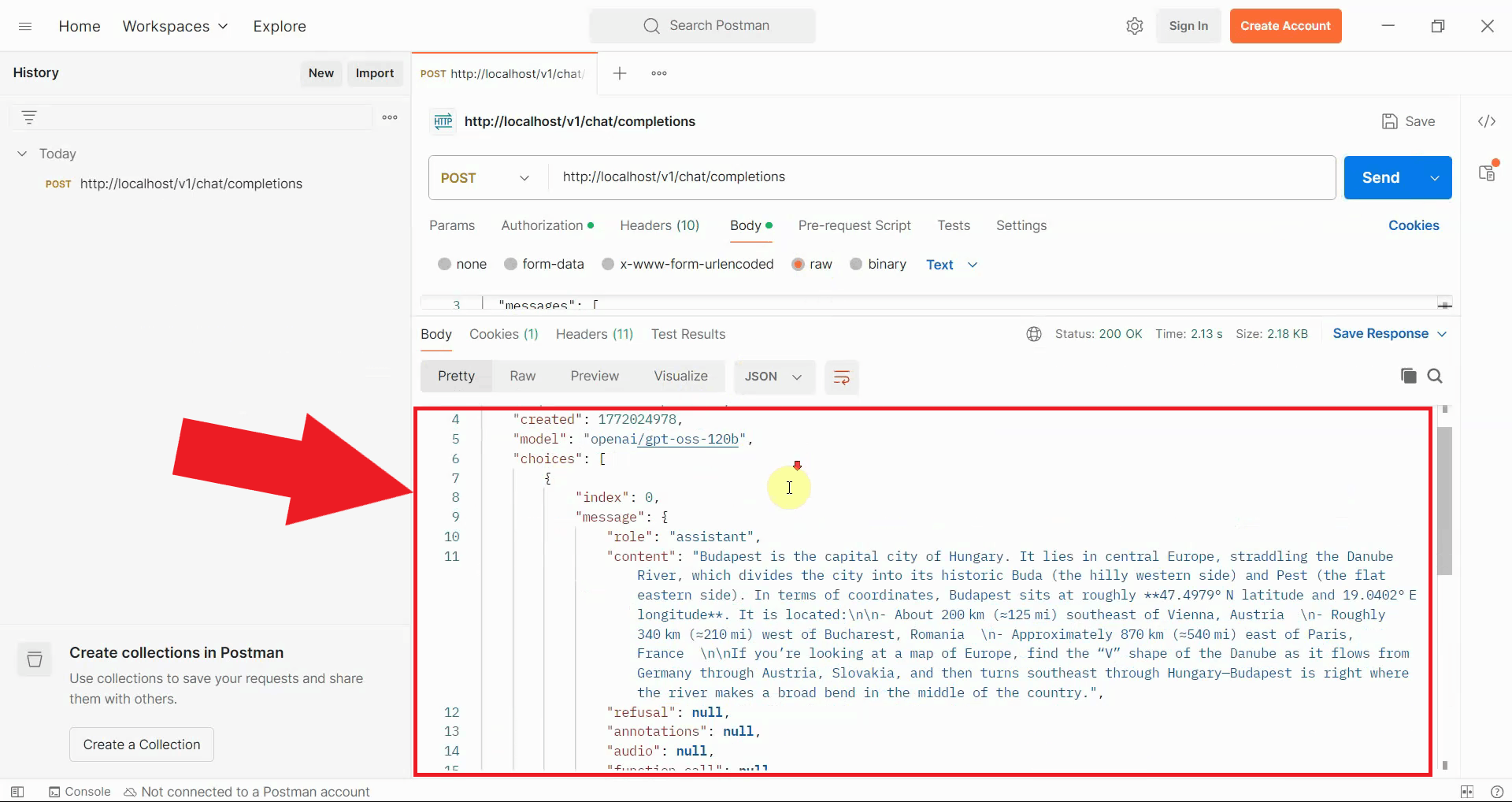Collapse the Today history group
This screenshot has width=1512, height=802.
point(22,154)
